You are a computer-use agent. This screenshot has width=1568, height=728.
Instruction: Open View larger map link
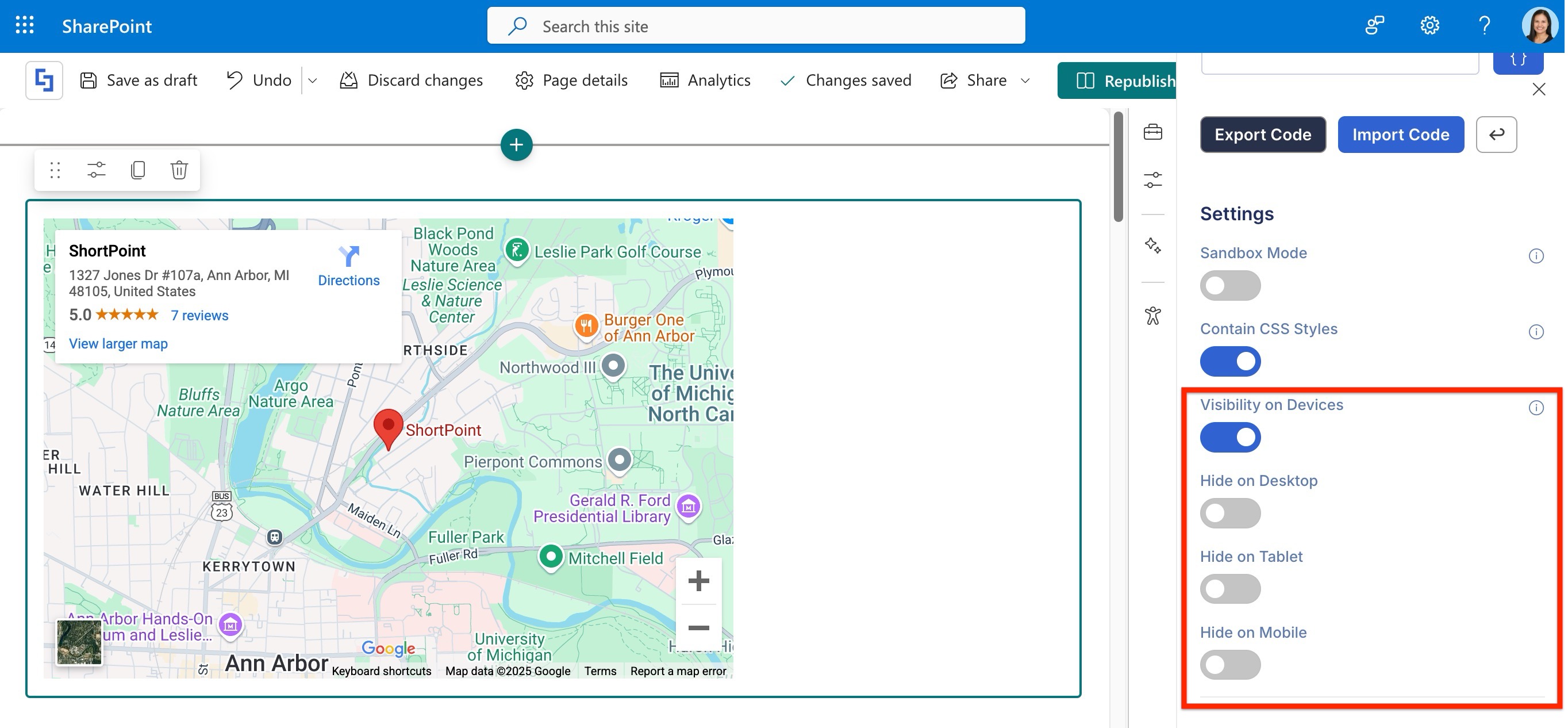118,344
